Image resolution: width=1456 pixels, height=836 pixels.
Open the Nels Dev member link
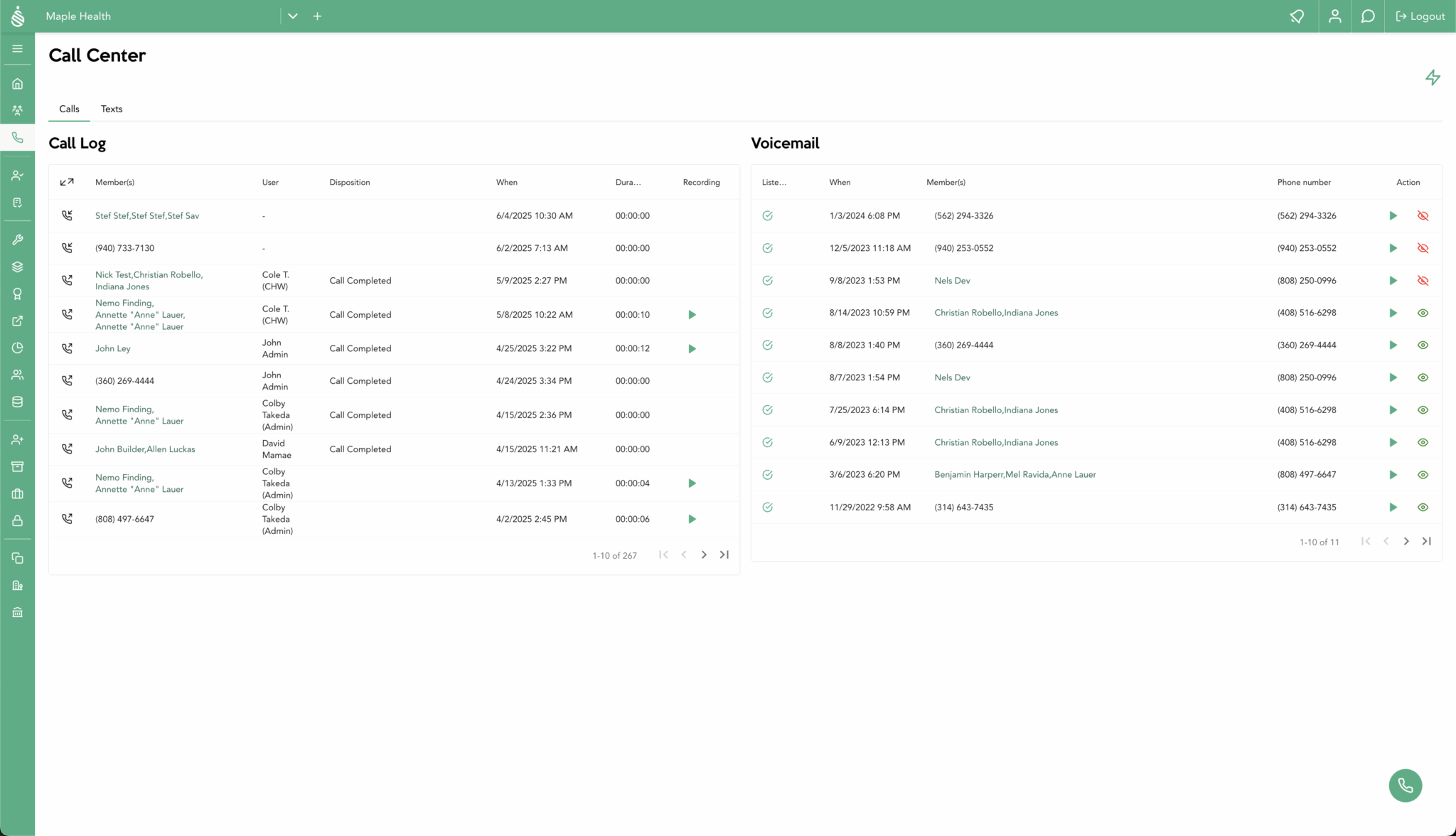pos(952,280)
